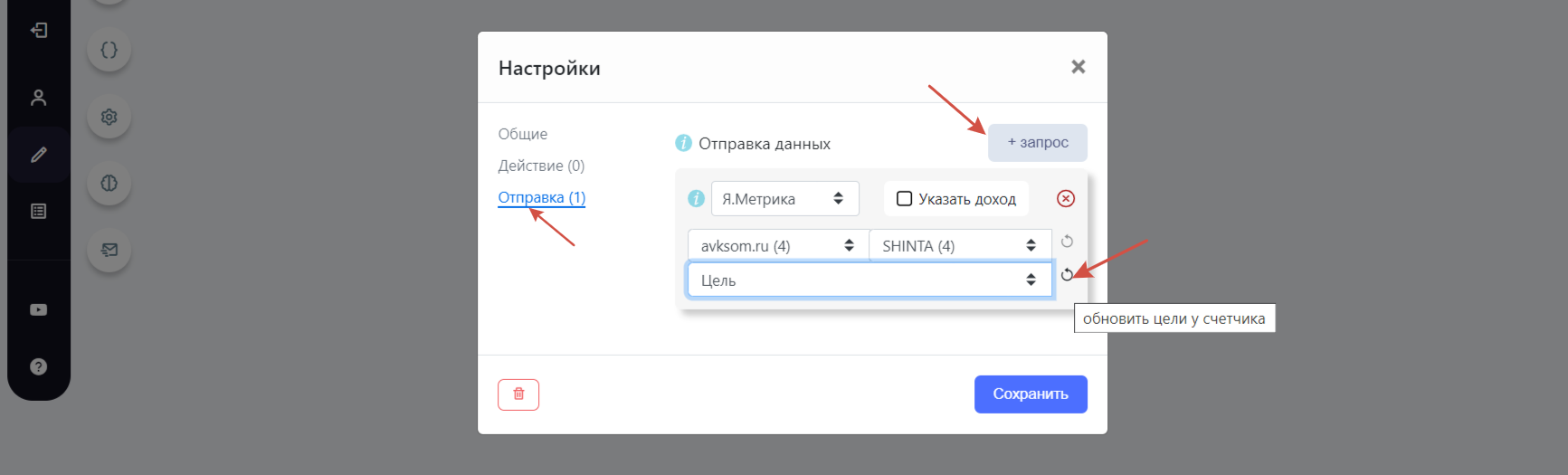Open the gear settings round button
Image resolution: width=1568 pixels, height=475 pixels.
pyautogui.click(x=109, y=117)
